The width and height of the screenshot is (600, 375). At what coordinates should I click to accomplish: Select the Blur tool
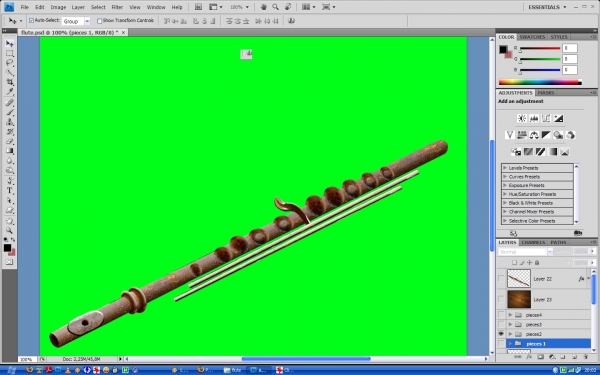click(x=9, y=161)
